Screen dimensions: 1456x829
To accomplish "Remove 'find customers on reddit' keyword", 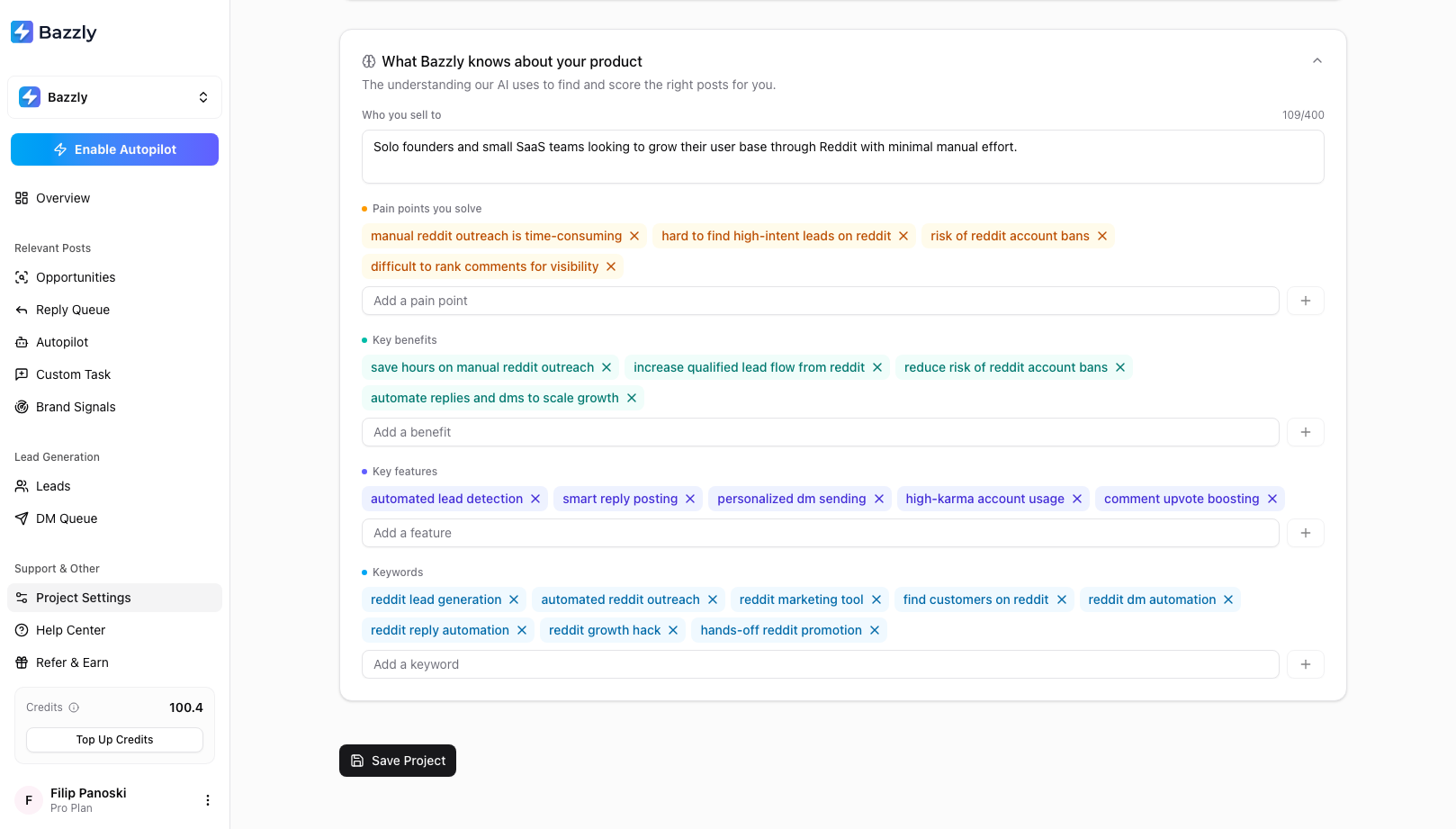I will click(x=1062, y=599).
